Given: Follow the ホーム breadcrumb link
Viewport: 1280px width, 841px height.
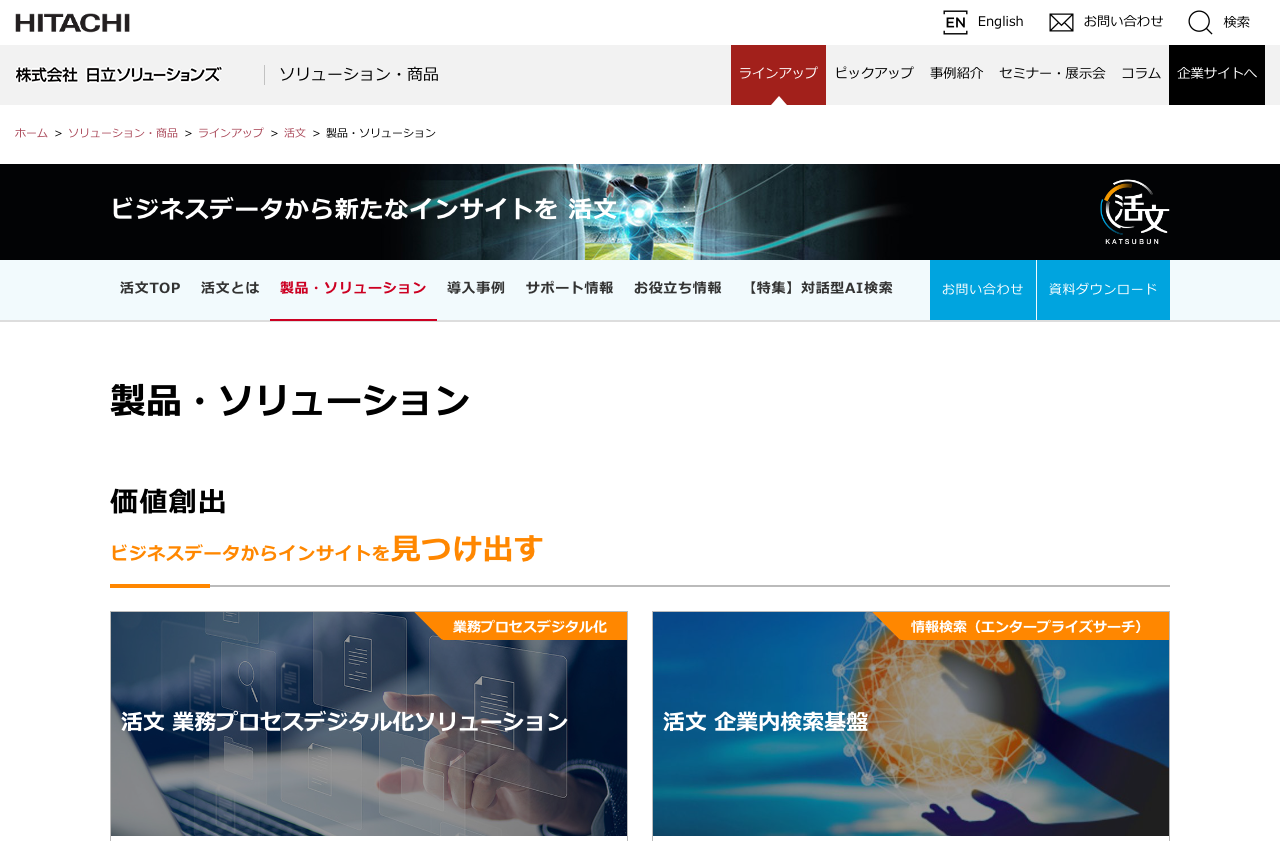Looking at the screenshot, I should [x=30, y=132].
